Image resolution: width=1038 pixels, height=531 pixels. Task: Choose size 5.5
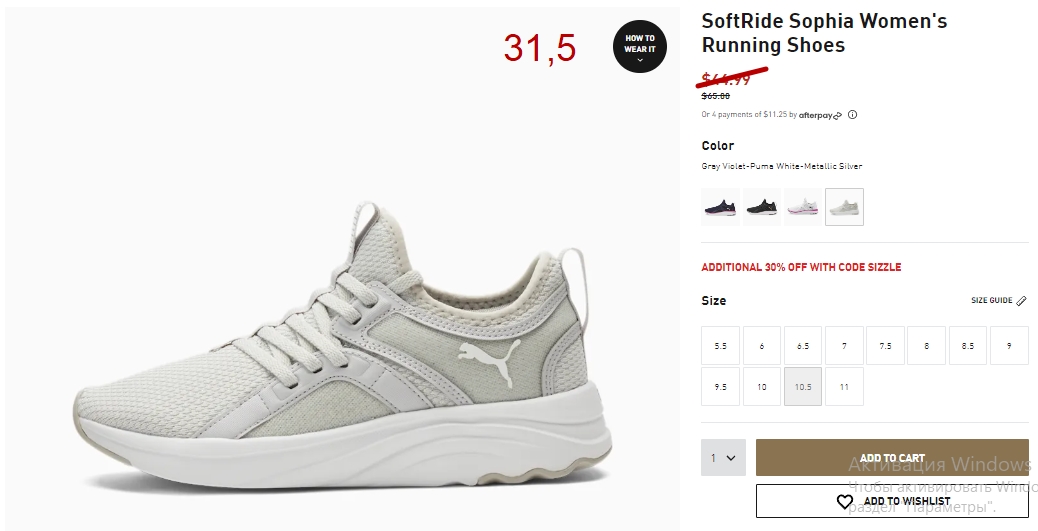(720, 346)
